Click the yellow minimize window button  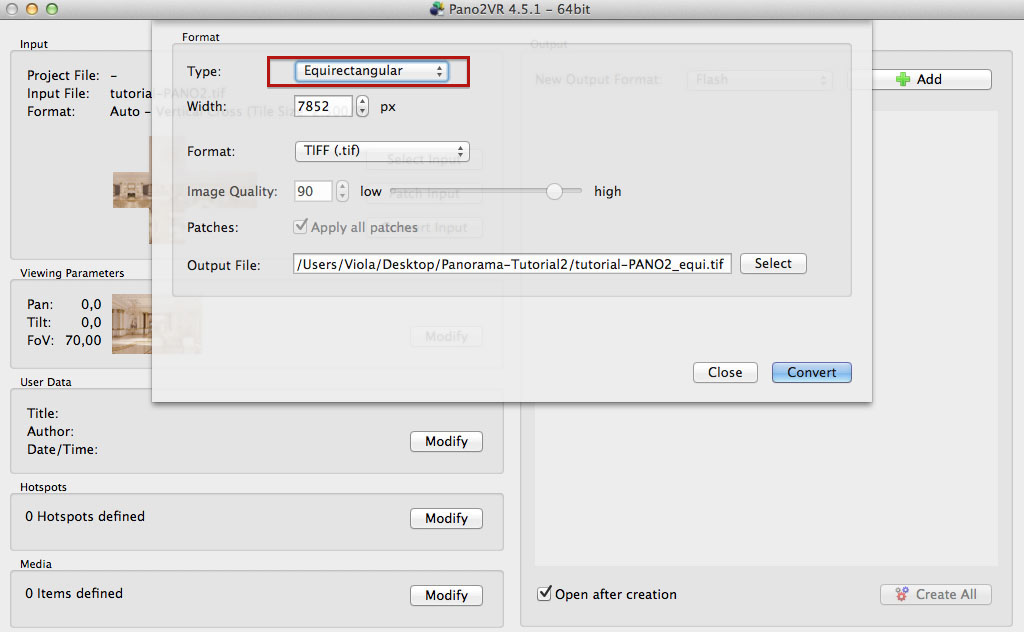click(x=31, y=9)
